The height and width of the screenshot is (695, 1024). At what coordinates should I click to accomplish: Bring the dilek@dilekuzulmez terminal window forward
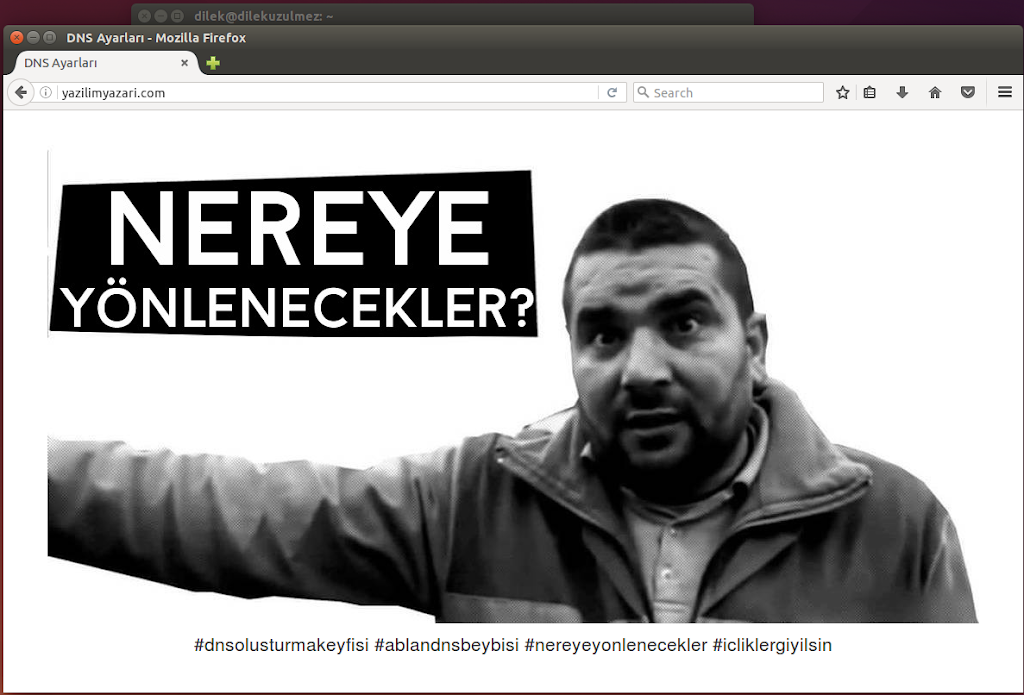(441, 14)
